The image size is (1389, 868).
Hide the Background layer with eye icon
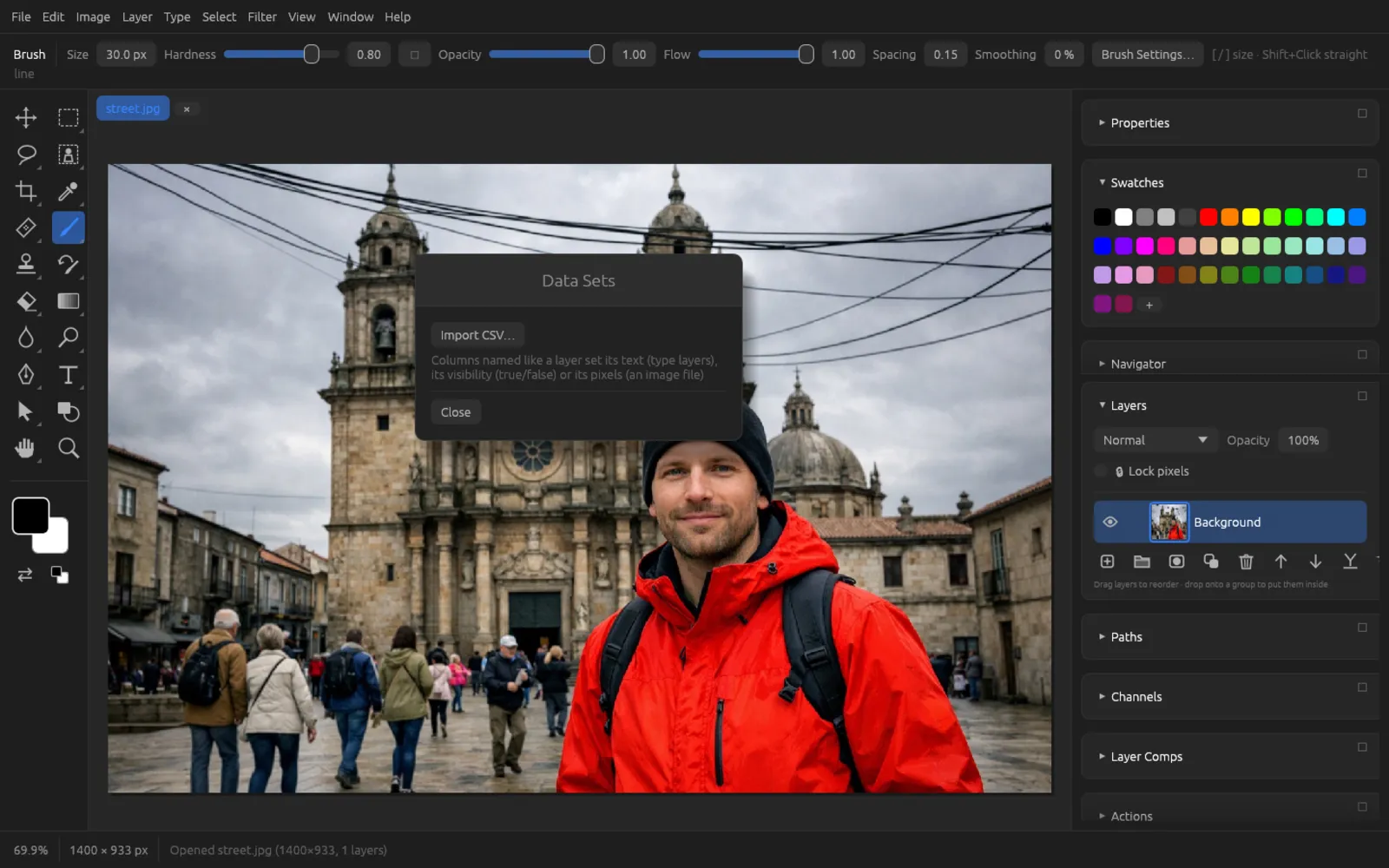click(1109, 522)
